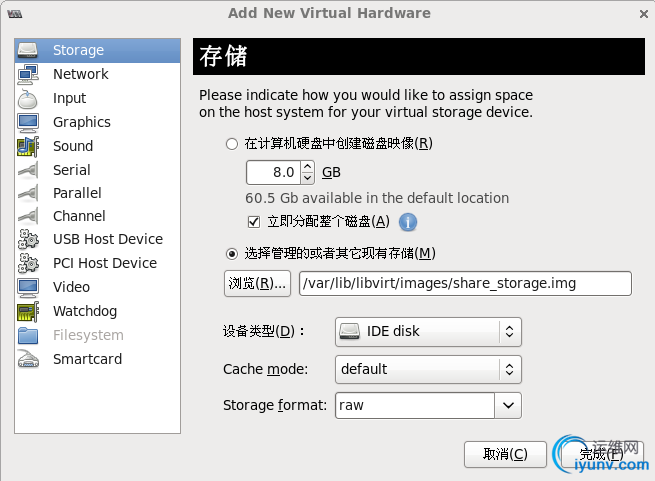Click the blue info icon beside allocation checkbox
This screenshot has width=655, height=481.
(408, 222)
